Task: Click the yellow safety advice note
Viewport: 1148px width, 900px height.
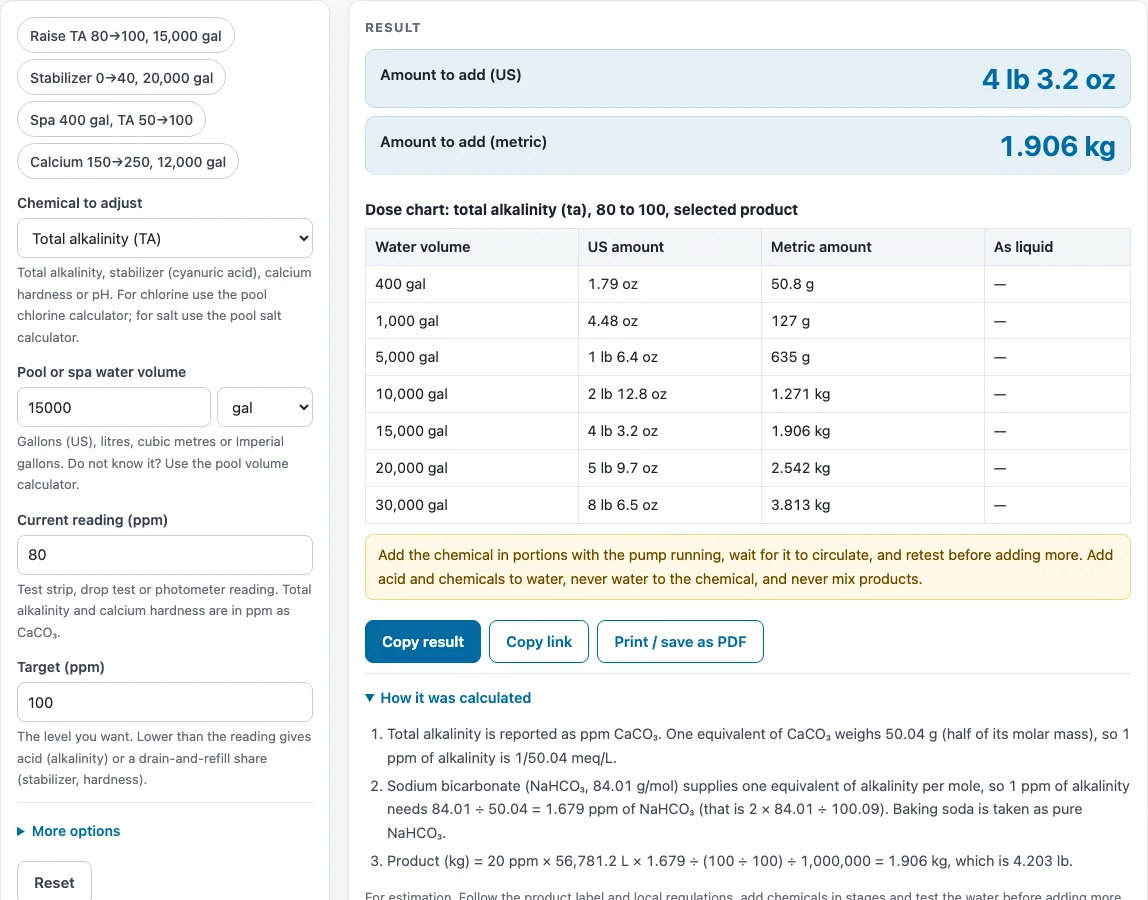Action: (x=748, y=567)
